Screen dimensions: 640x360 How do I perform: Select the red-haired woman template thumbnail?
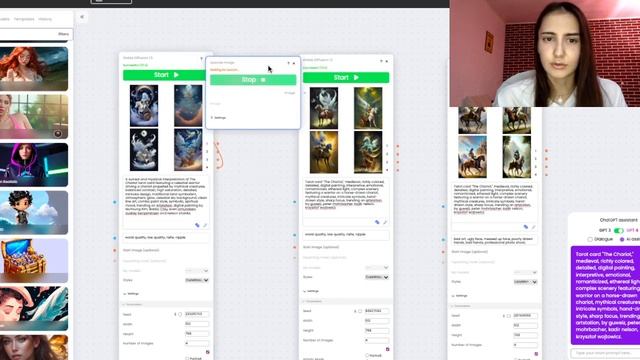coord(34,69)
